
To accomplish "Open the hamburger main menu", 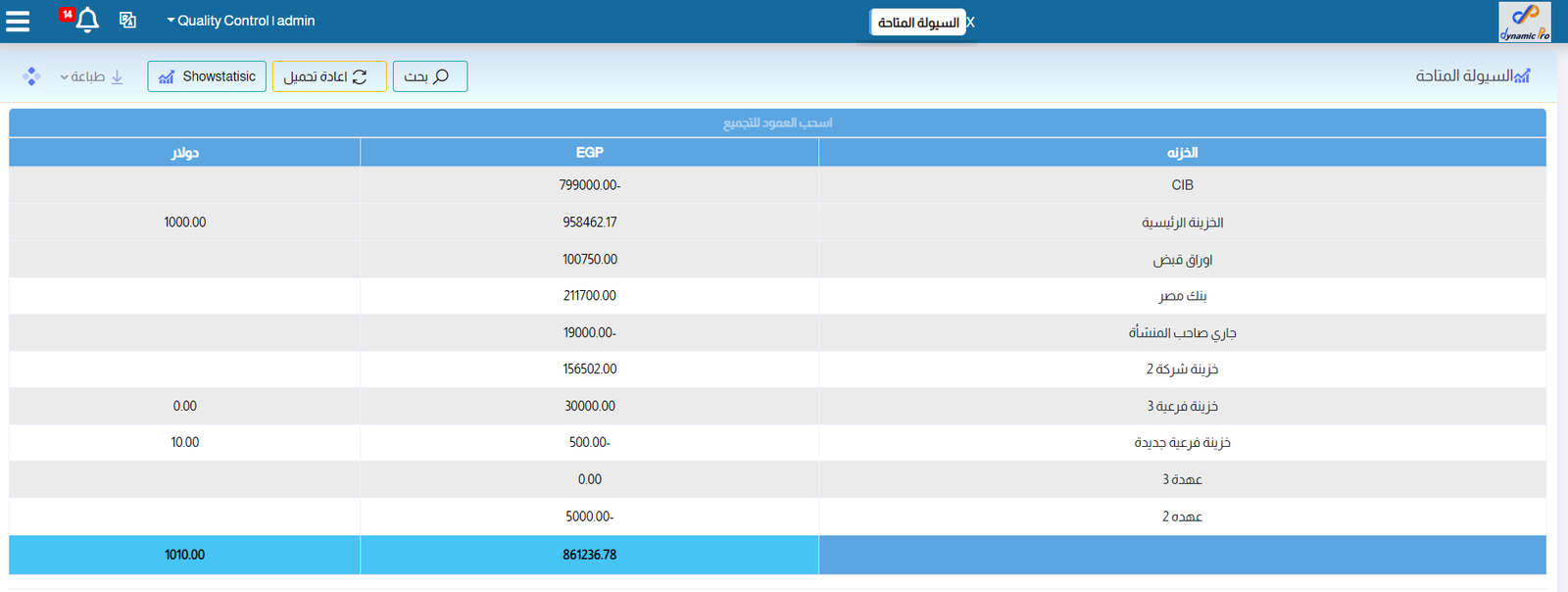I will click(18, 21).
